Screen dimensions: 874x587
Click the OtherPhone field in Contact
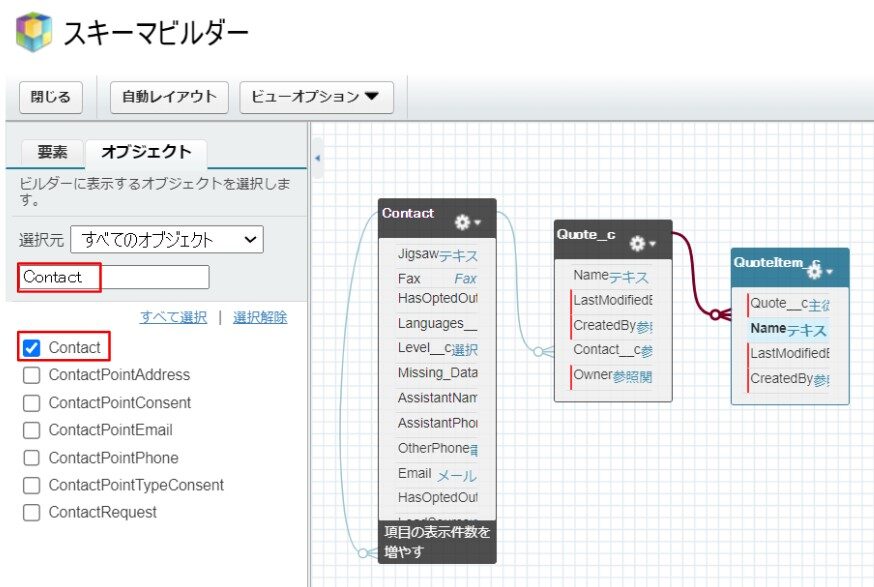pyautogui.click(x=437, y=448)
